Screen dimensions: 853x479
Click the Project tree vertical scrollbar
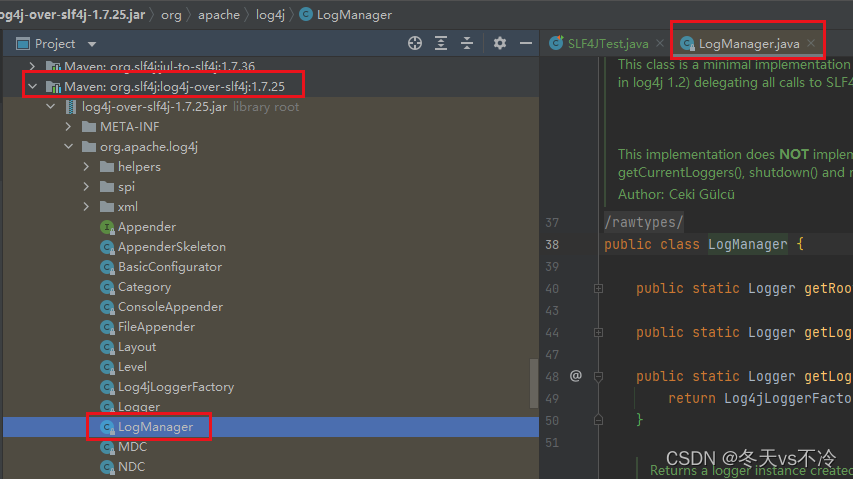coord(534,383)
